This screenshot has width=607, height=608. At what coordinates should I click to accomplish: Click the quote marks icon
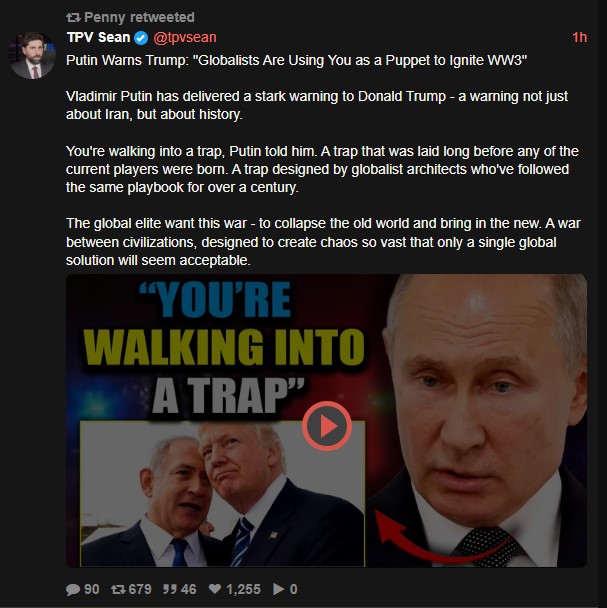[x=170, y=589]
